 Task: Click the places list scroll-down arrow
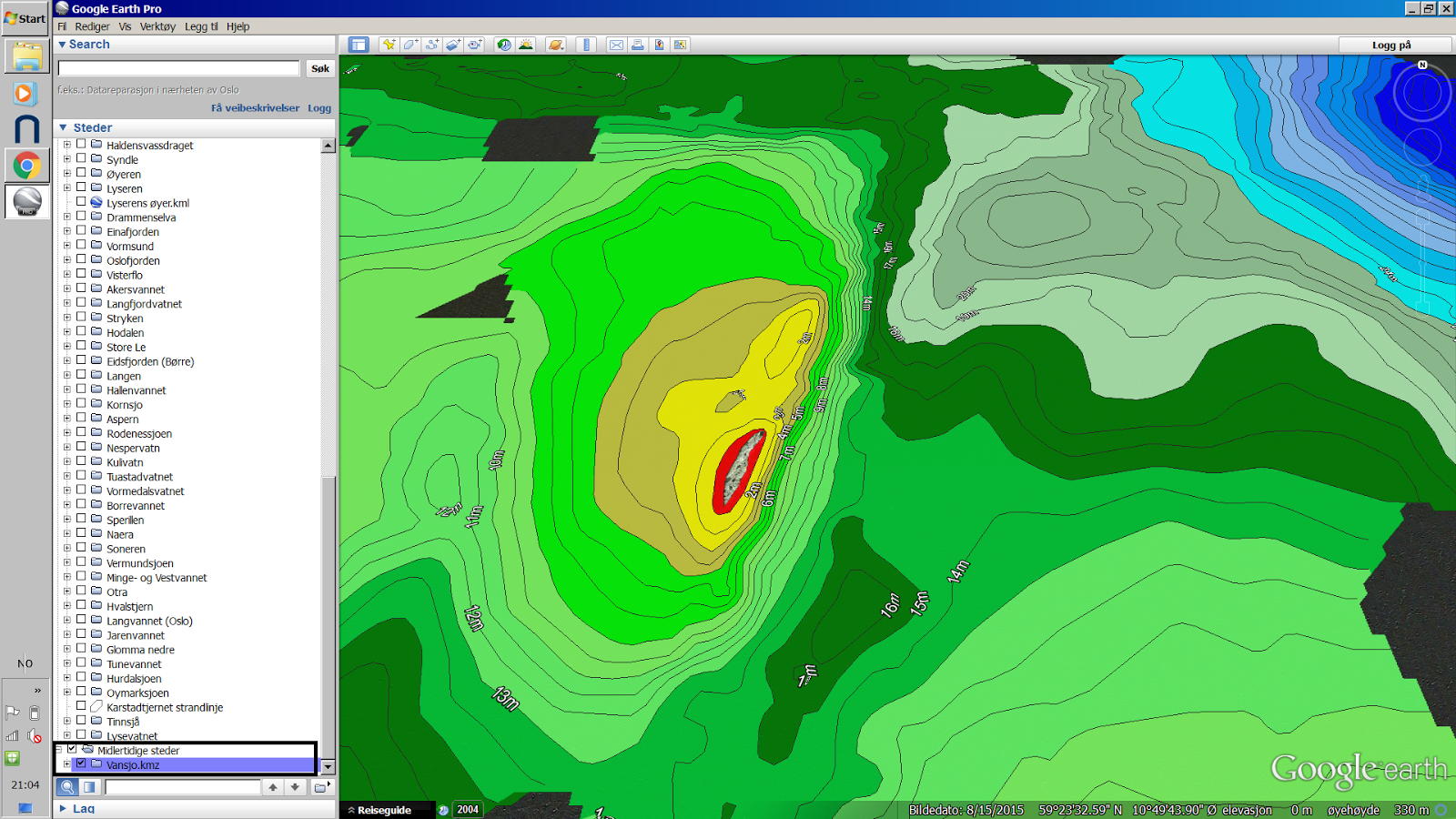[x=329, y=766]
